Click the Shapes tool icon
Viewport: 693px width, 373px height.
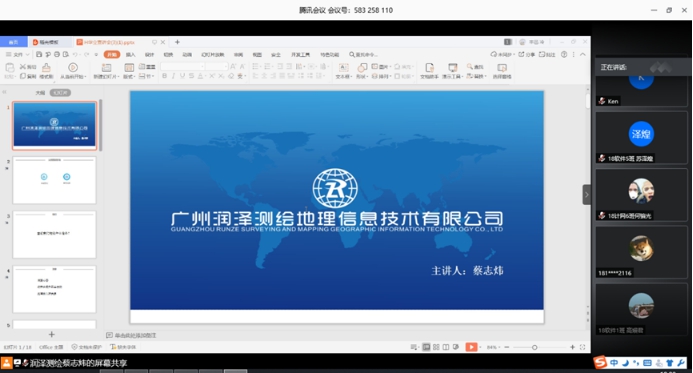pos(362,67)
